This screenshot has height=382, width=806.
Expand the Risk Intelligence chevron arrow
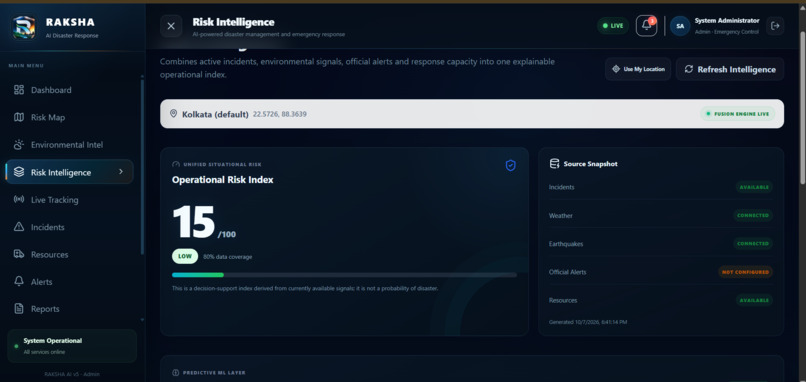pyautogui.click(x=121, y=172)
